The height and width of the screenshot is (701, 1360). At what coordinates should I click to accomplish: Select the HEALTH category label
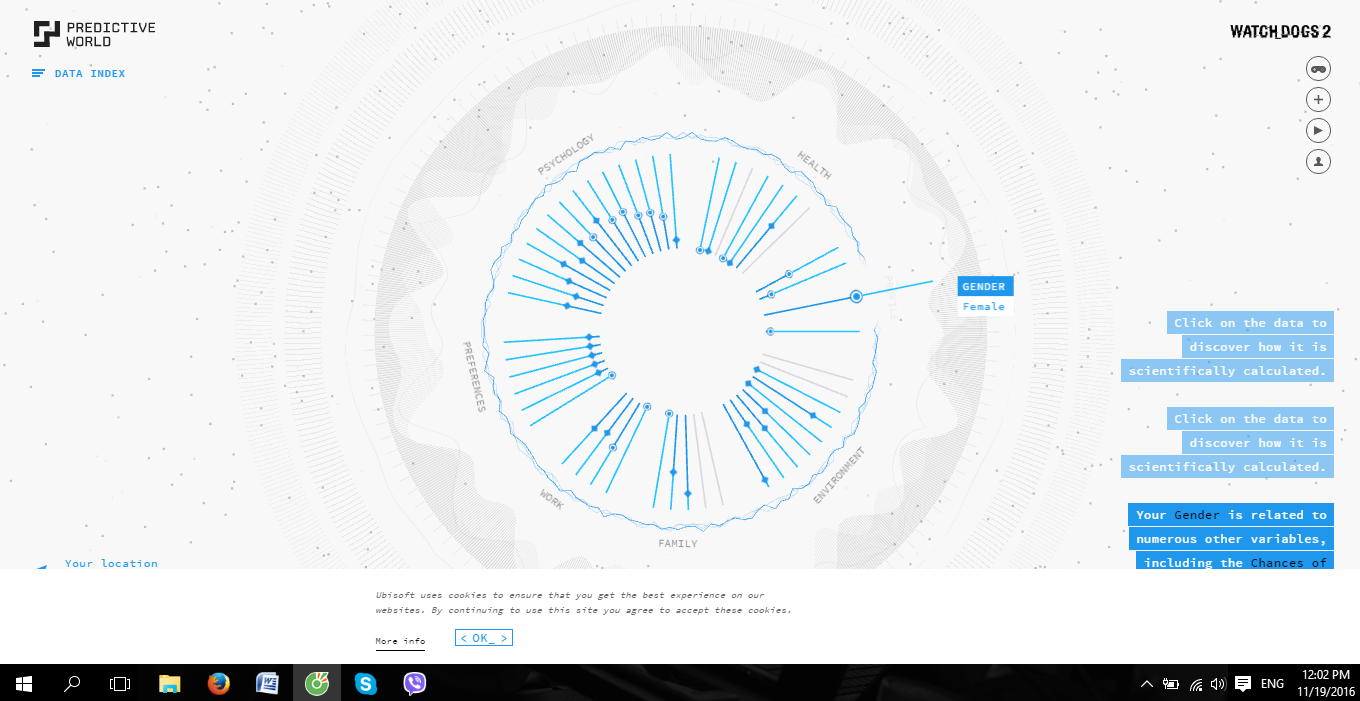[x=814, y=165]
